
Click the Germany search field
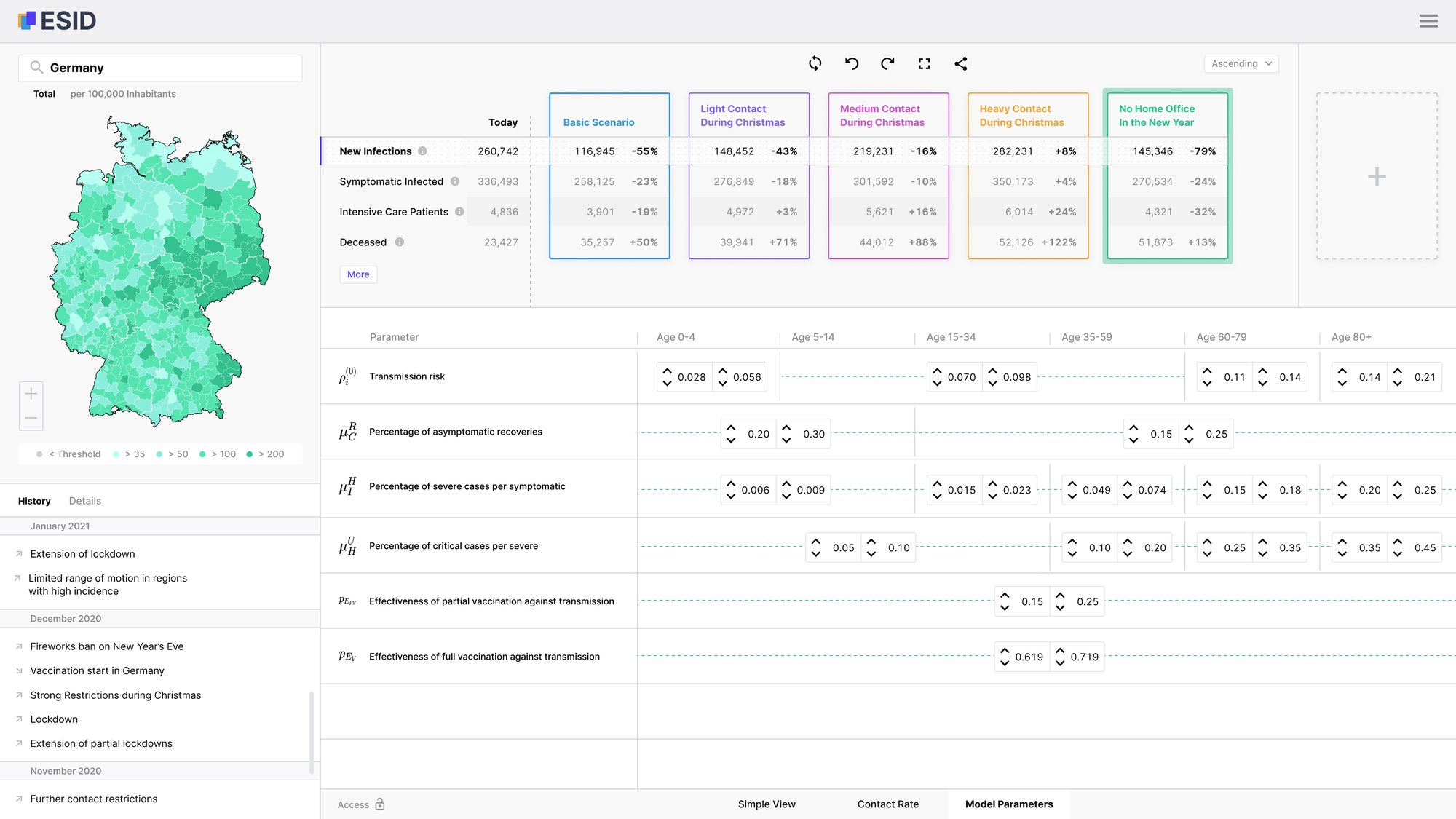click(160, 68)
